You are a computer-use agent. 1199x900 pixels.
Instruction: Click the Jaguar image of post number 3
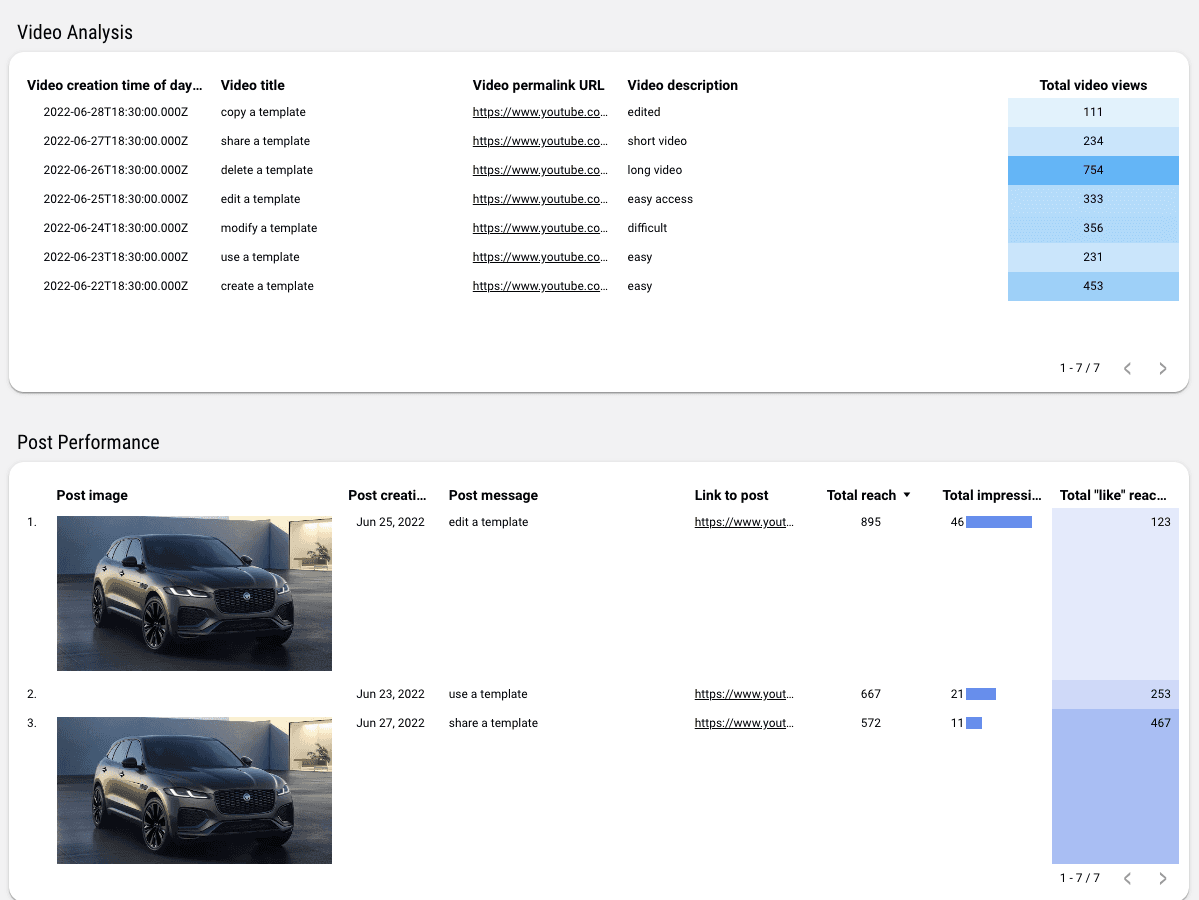point(194,790)
